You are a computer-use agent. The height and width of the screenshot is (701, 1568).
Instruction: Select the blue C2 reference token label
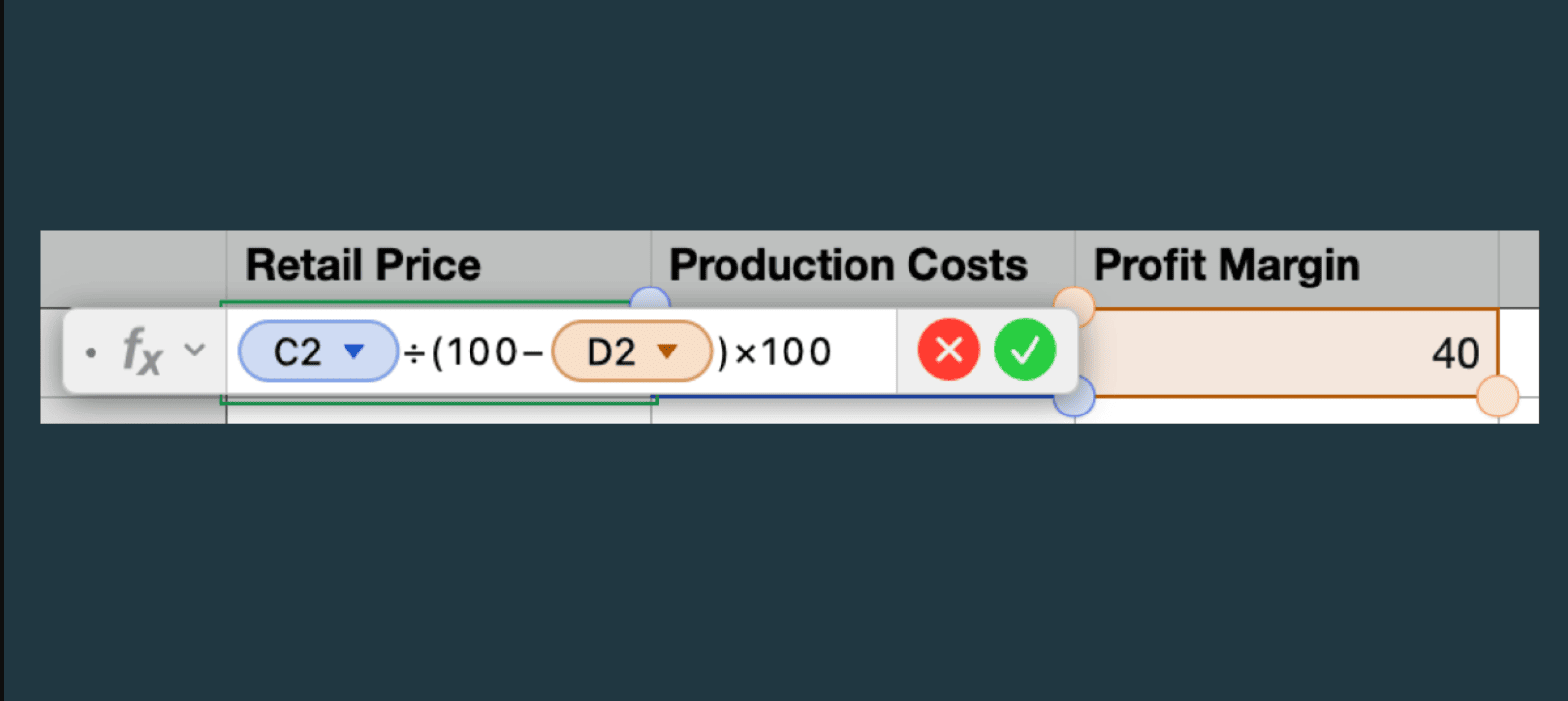[297, 351]
